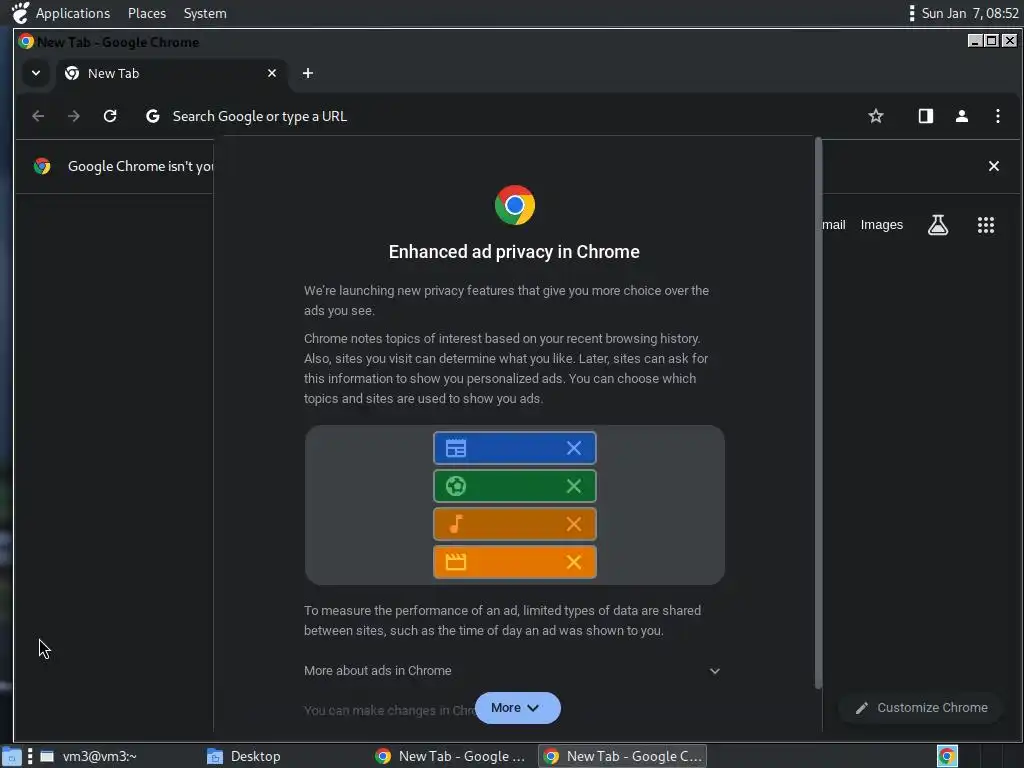Open the Google apps grid
Screen dimensions: 1024x768
985,225
